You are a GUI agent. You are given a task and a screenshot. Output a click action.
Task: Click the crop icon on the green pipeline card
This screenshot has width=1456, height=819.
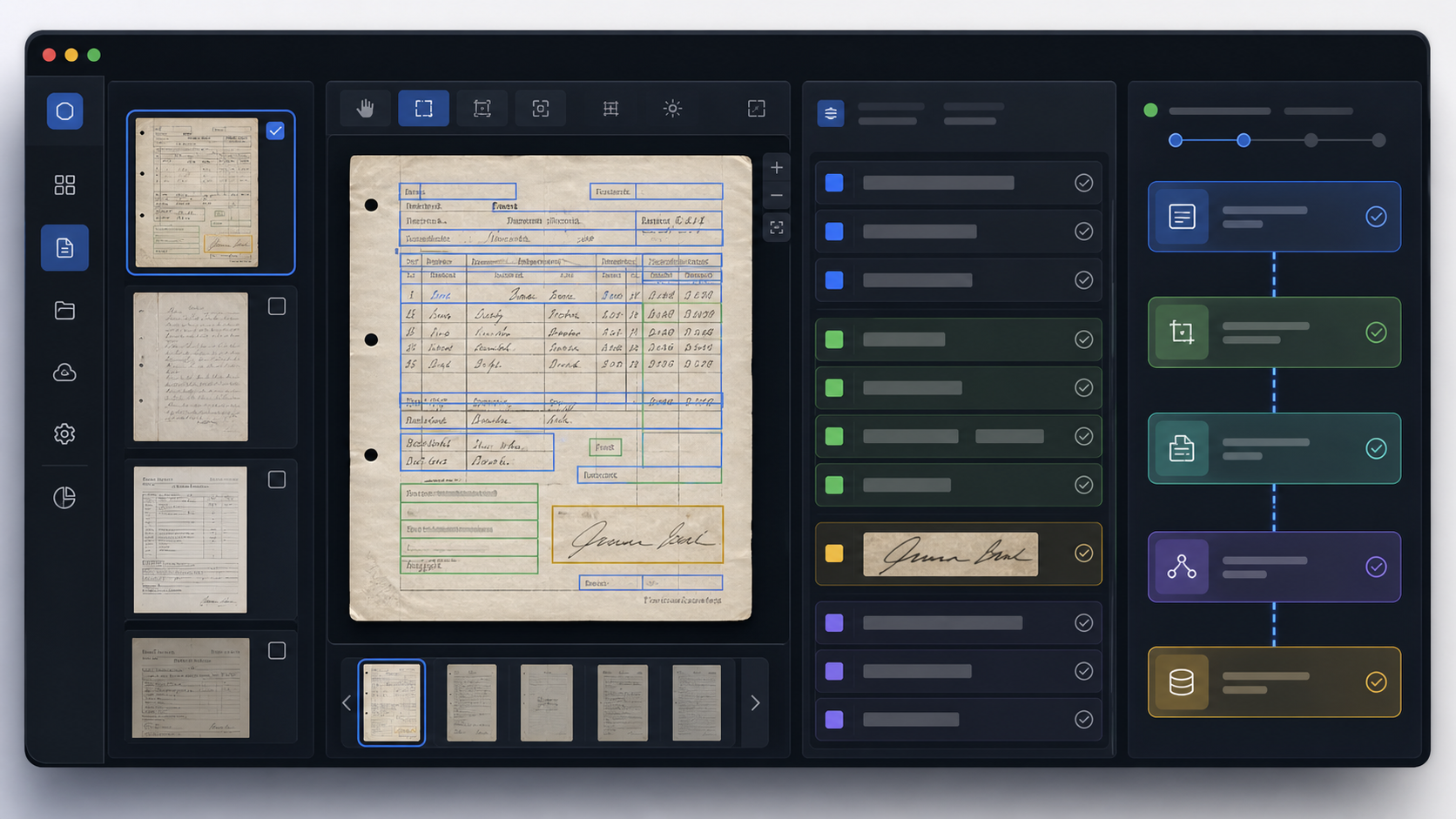(x=1182, y=332)
